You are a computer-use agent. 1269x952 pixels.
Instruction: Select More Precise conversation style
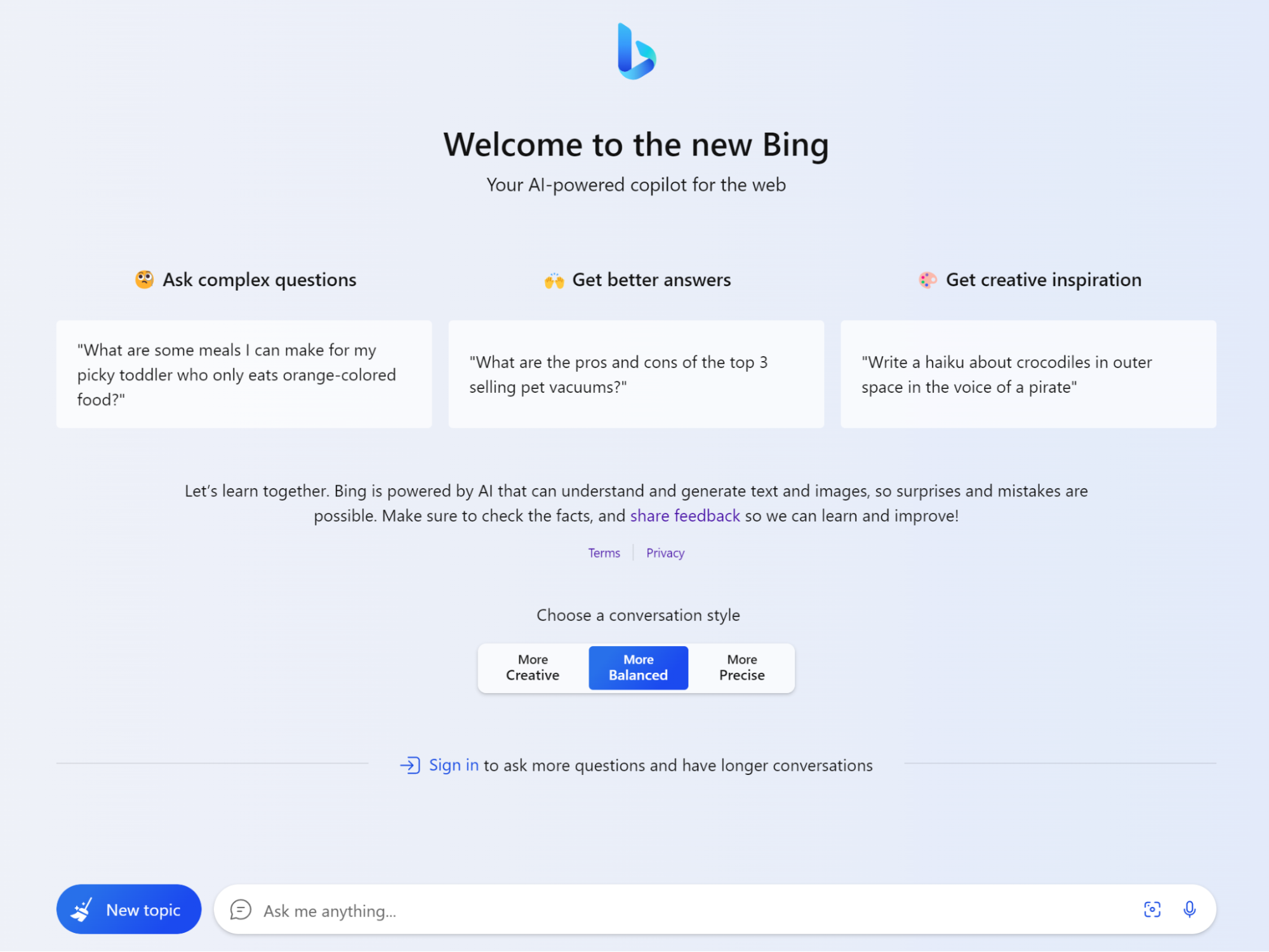[742, 667]
